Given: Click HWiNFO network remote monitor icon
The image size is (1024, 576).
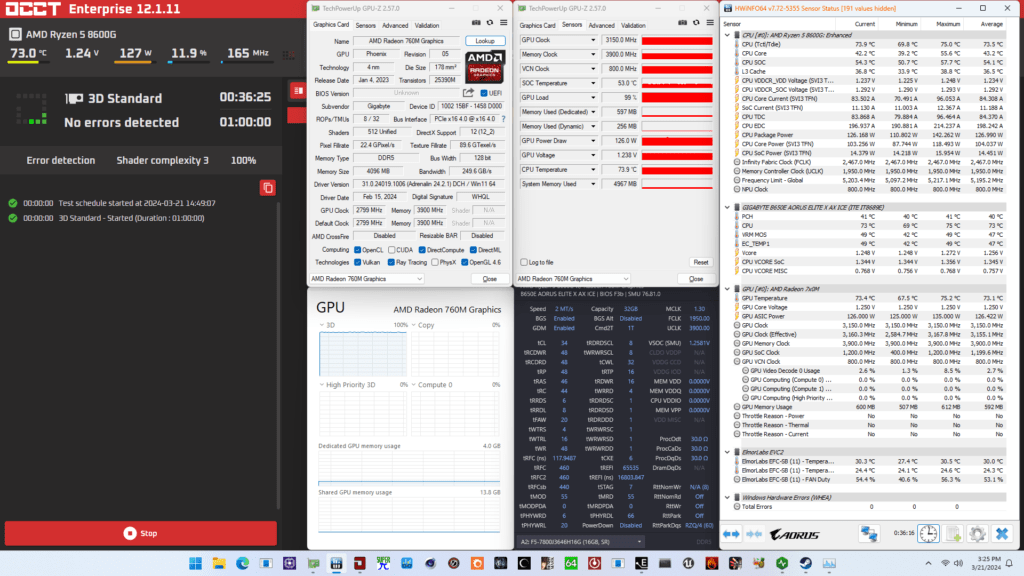Looking at the screenshot, I should (869, 534).
